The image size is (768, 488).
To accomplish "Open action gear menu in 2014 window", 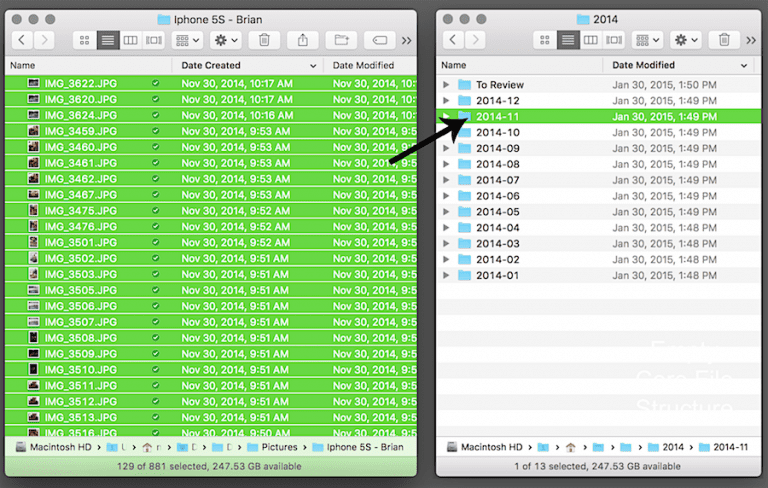I will (686, 40).
